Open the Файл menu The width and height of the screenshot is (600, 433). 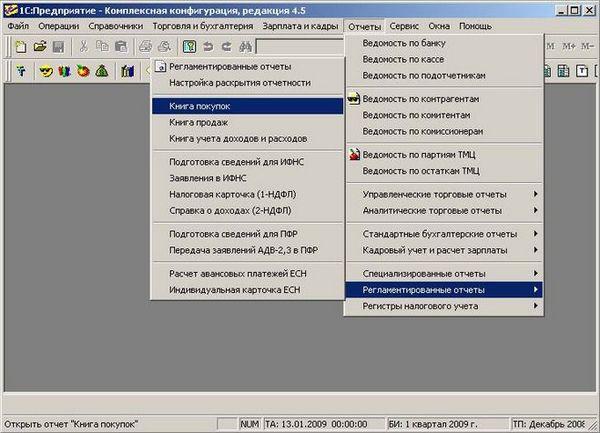18,26
